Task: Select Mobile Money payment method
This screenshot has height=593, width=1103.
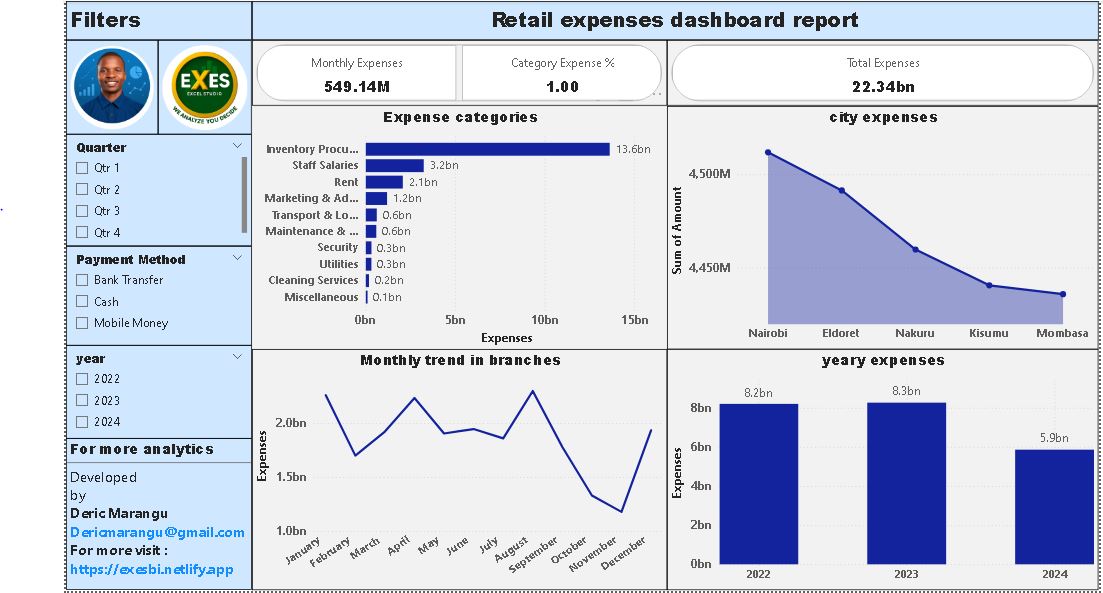Action: tap(81, 322)
